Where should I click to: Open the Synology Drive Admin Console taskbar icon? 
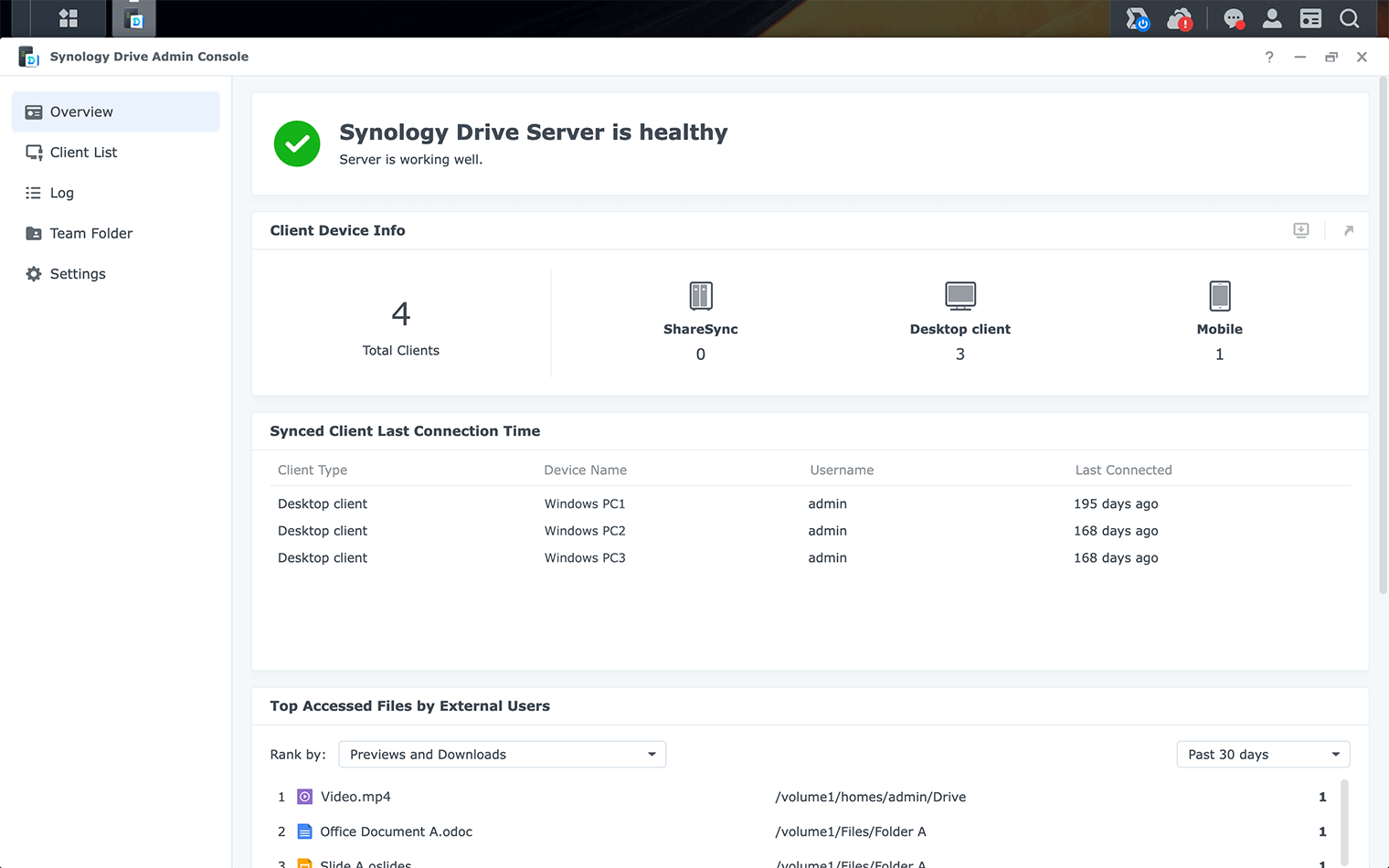133,18
